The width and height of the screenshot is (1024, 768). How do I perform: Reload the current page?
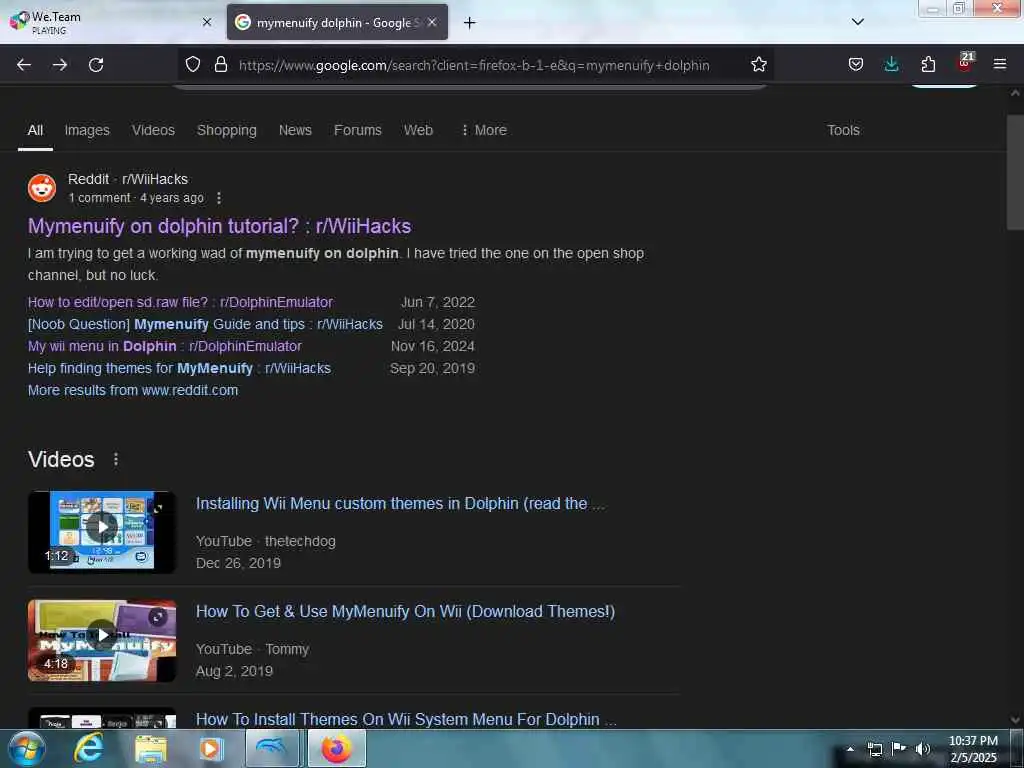(96, 65)
